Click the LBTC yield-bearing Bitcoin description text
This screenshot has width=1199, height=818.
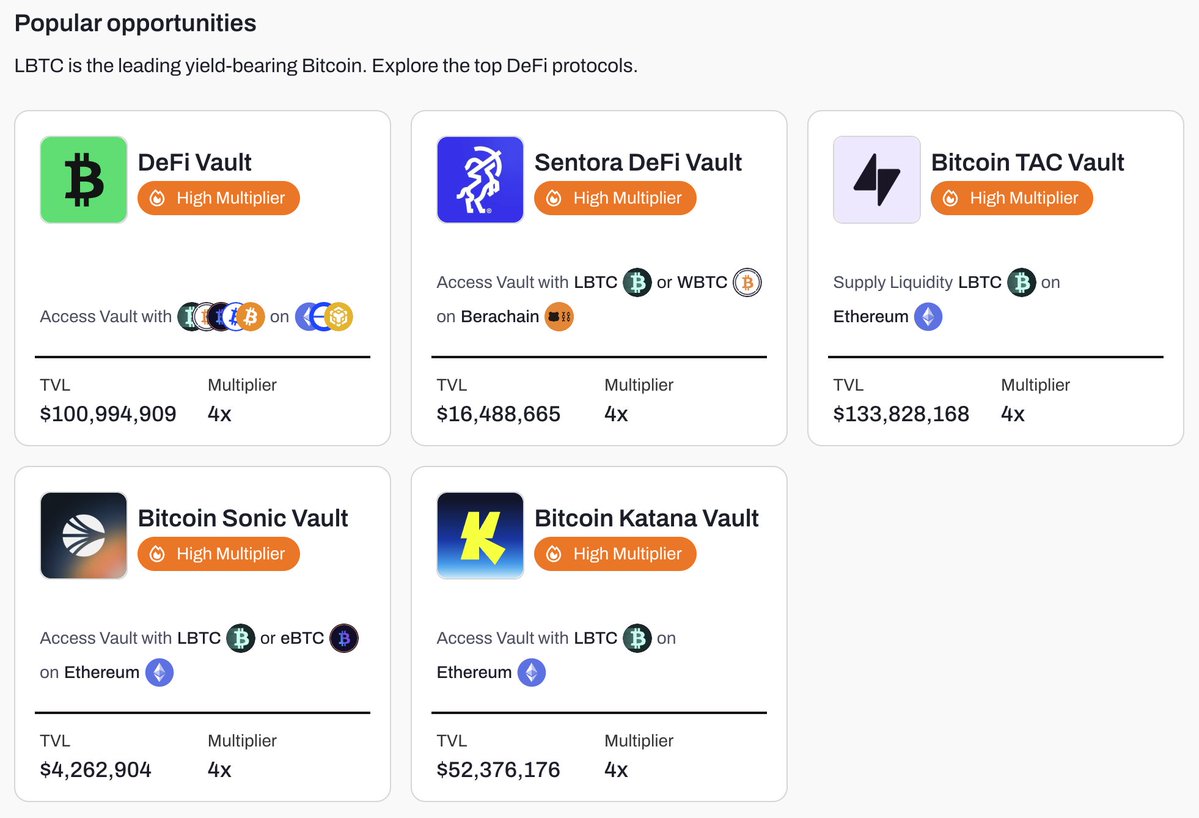326,66
